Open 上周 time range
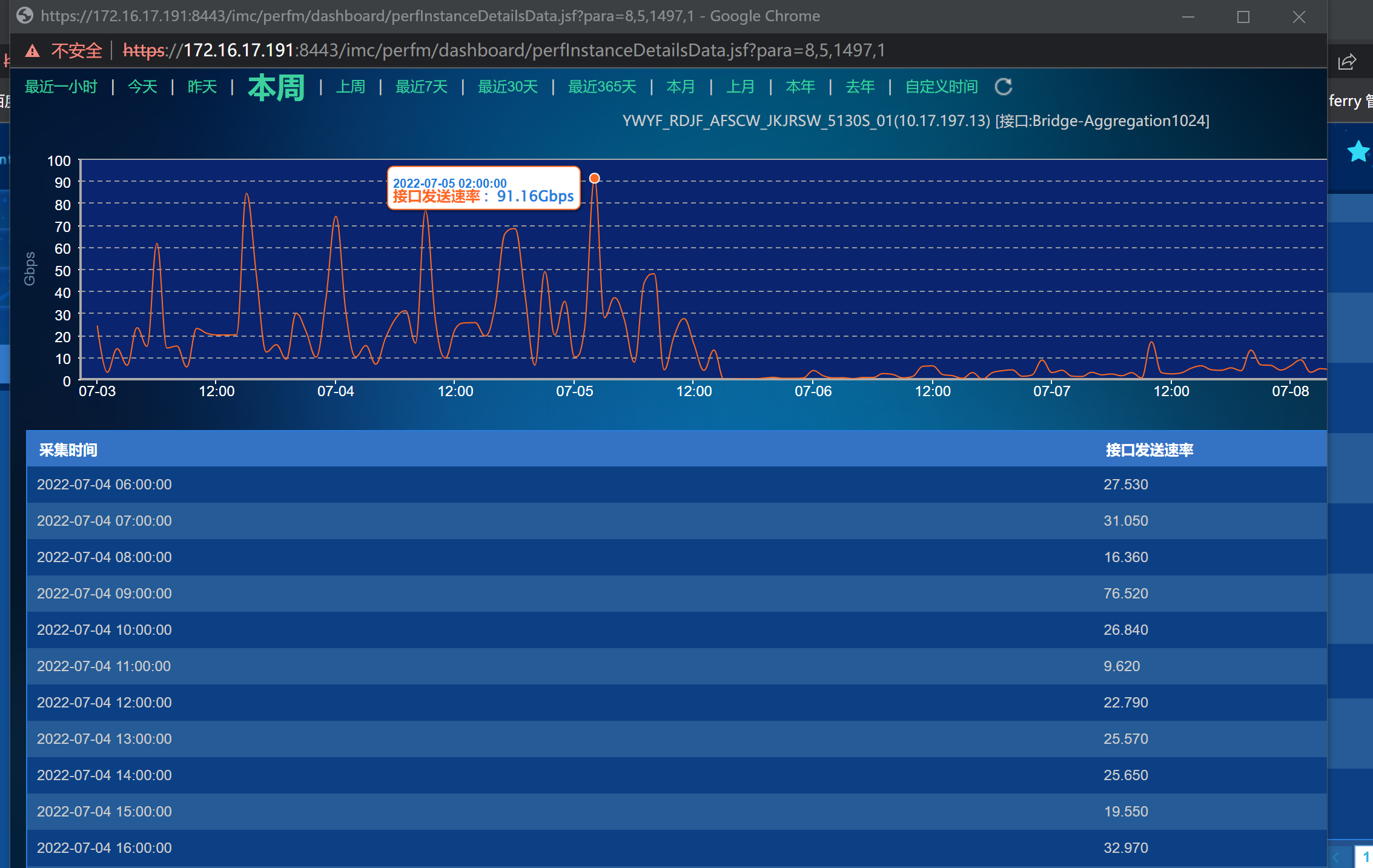1373x868 pixels. click(x=350, y=87)
